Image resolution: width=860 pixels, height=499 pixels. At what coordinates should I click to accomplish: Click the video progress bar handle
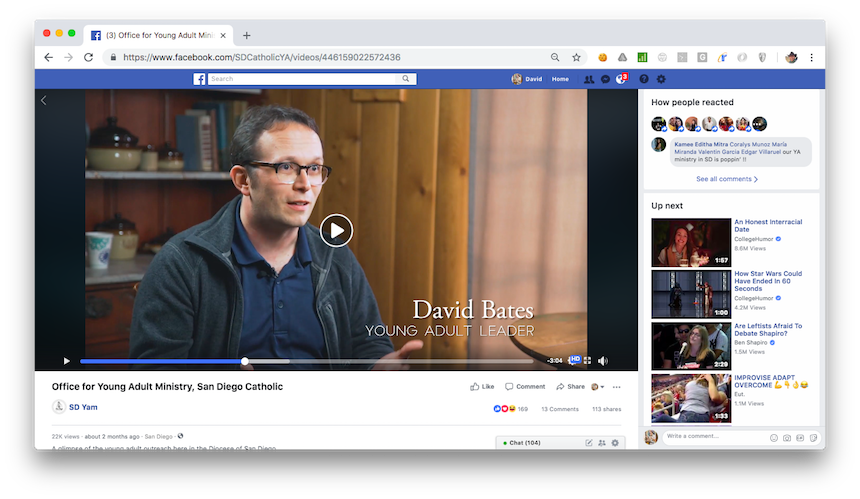(245, 361)
